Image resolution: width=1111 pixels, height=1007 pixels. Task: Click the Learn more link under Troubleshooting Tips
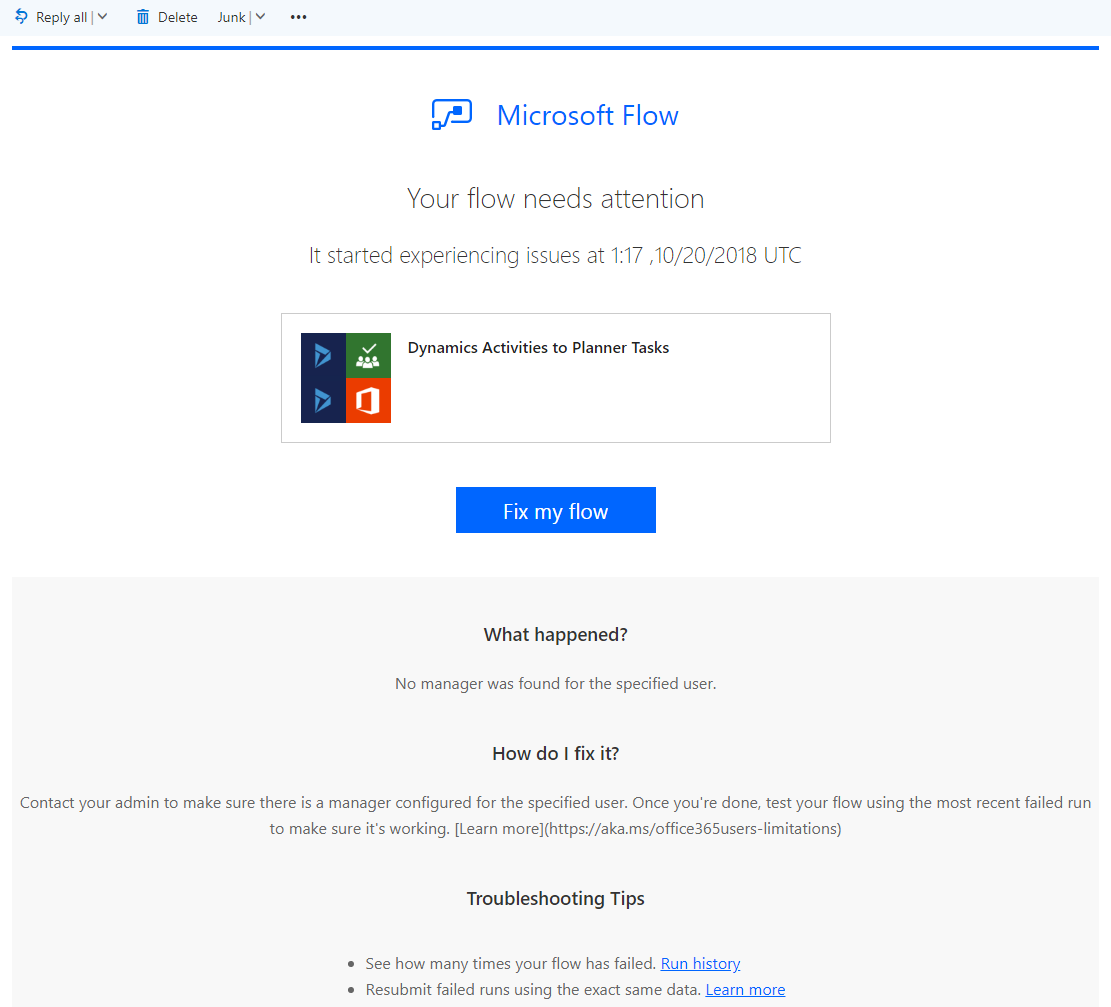tap(745, 989)
